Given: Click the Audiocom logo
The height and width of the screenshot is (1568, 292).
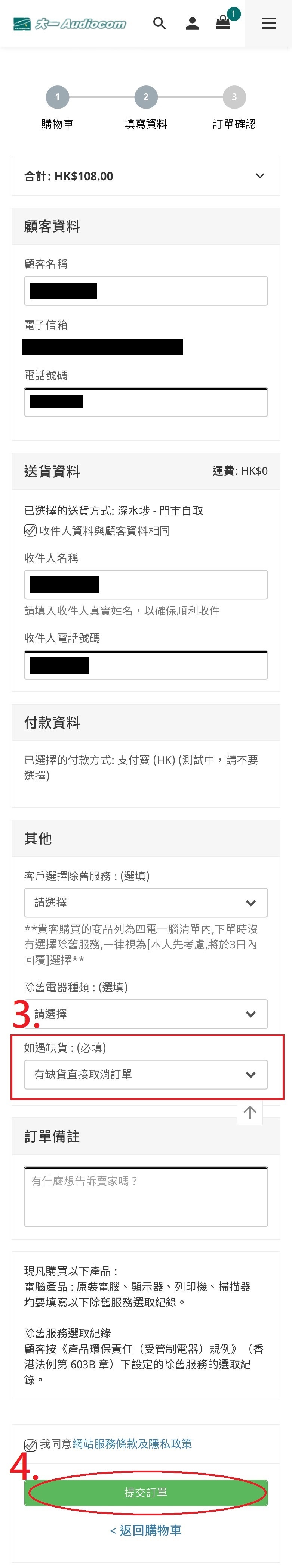Looking at the screenshot, I should pos(70,24).
